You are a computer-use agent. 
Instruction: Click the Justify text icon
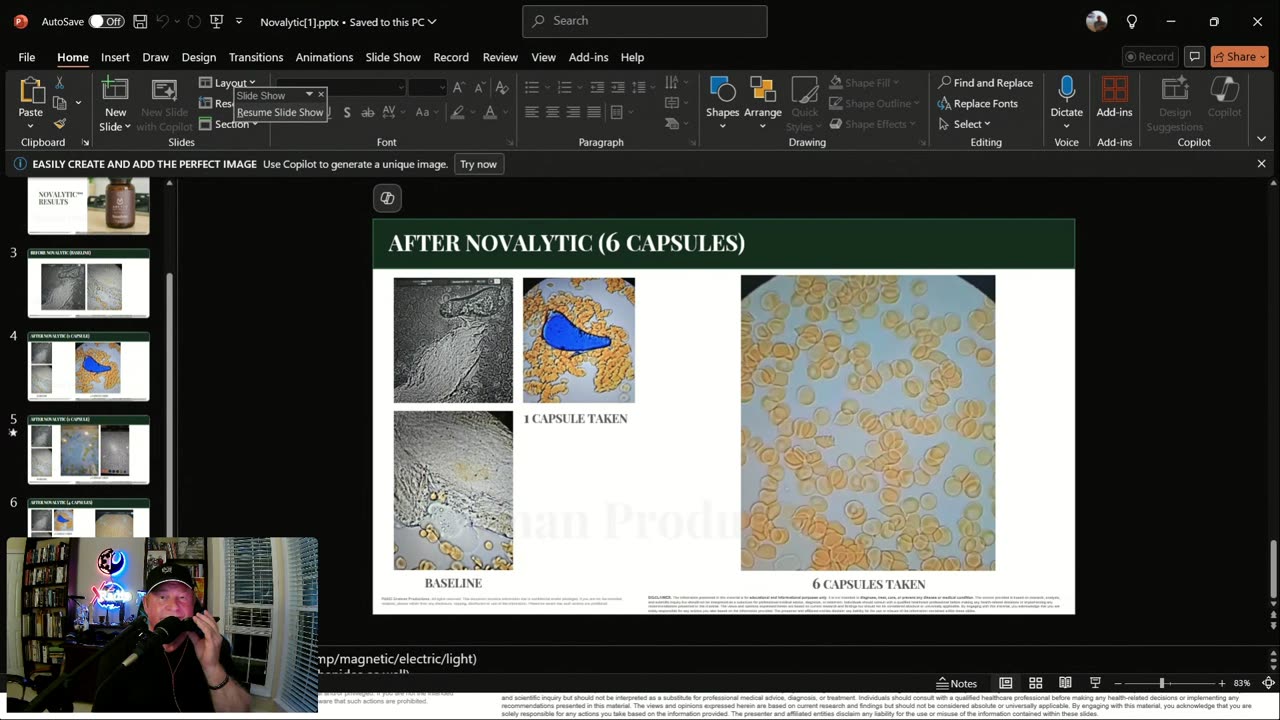point(594,112)
